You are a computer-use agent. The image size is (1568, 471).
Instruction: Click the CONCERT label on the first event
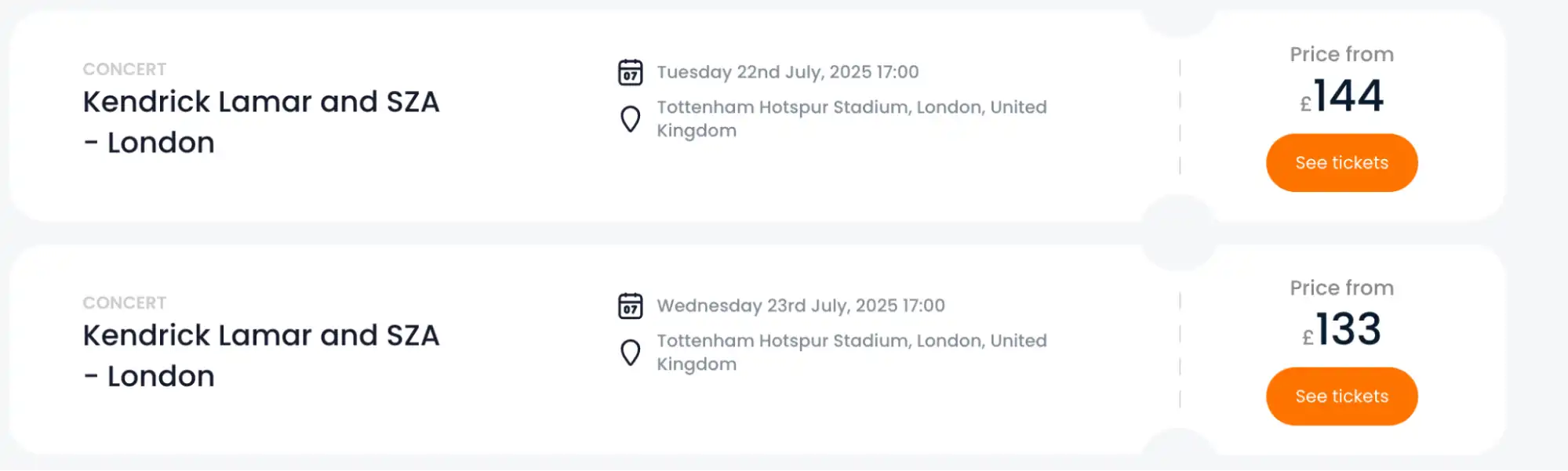point(124,69)
